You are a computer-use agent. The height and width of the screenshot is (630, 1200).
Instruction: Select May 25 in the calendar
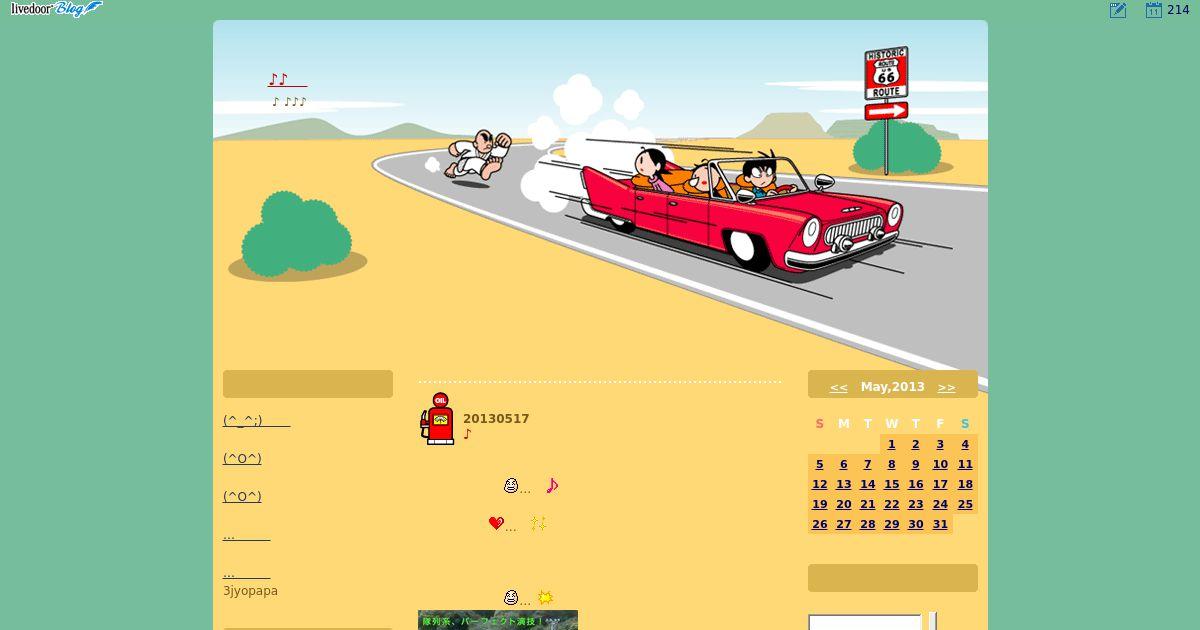(965, 504)
